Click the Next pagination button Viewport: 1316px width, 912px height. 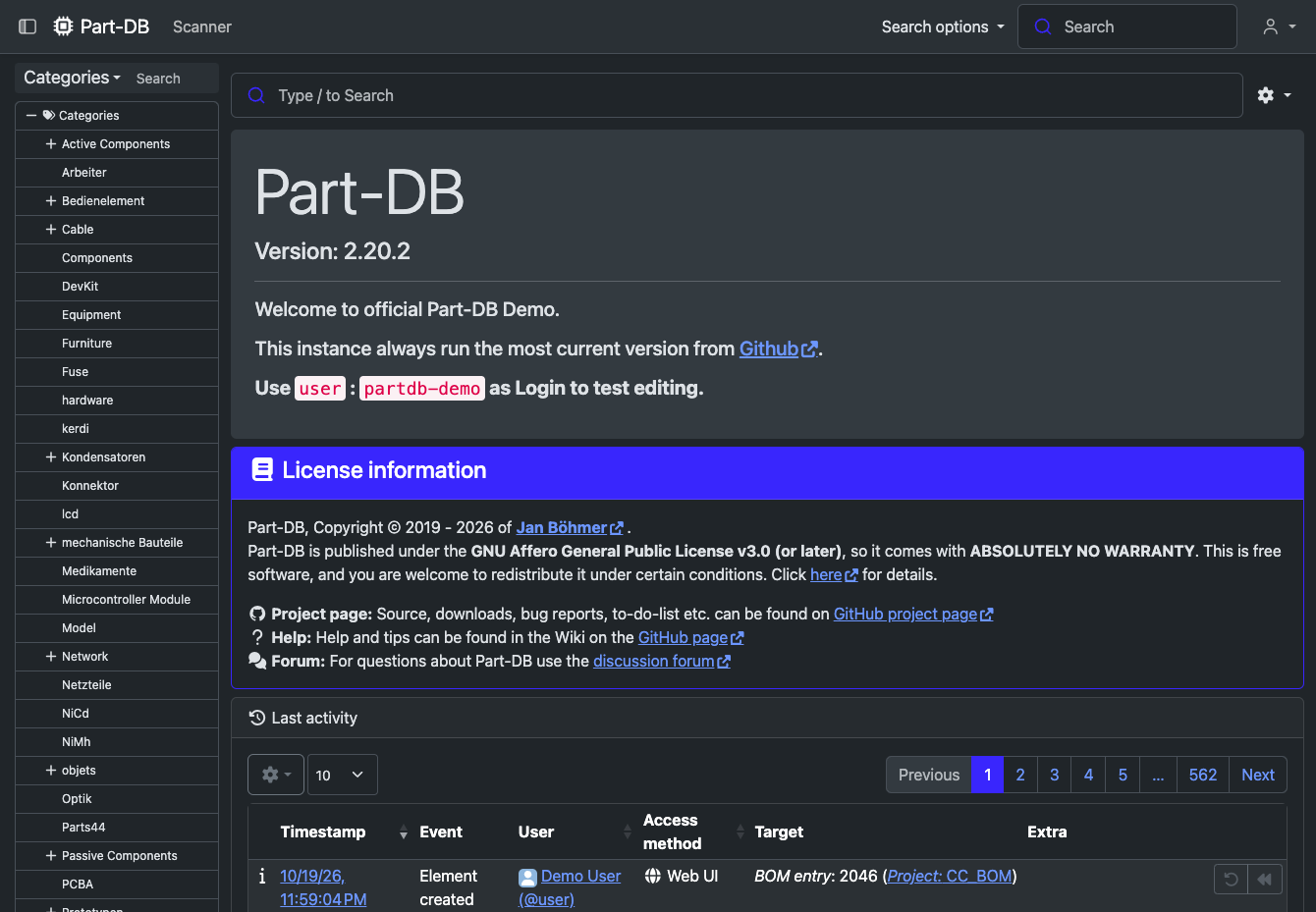pos(1258,775)
